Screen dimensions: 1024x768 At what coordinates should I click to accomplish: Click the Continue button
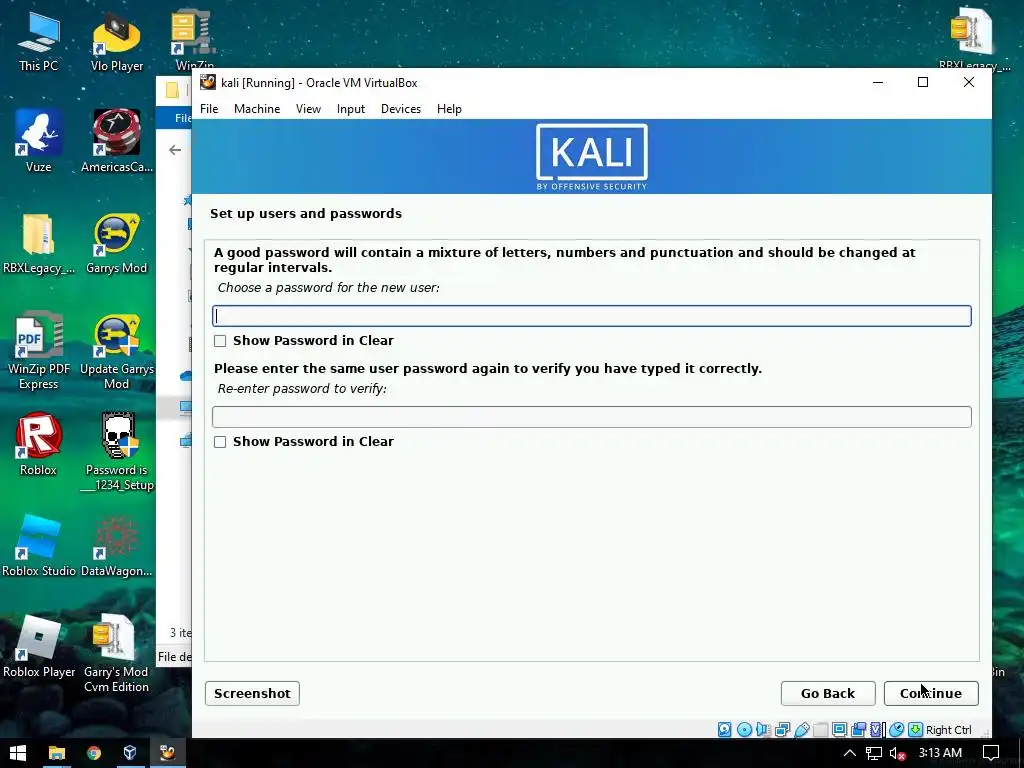931,694
